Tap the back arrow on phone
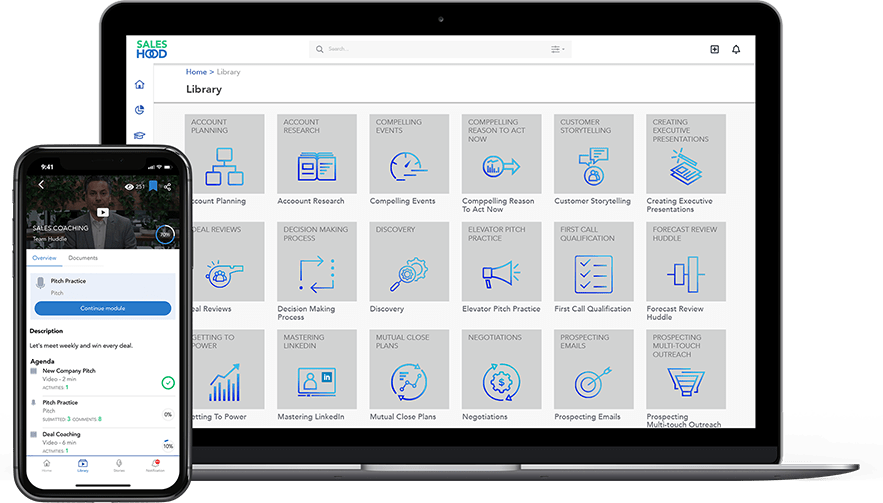The width and height of the screenshot is (883, 503). [41, 185]
